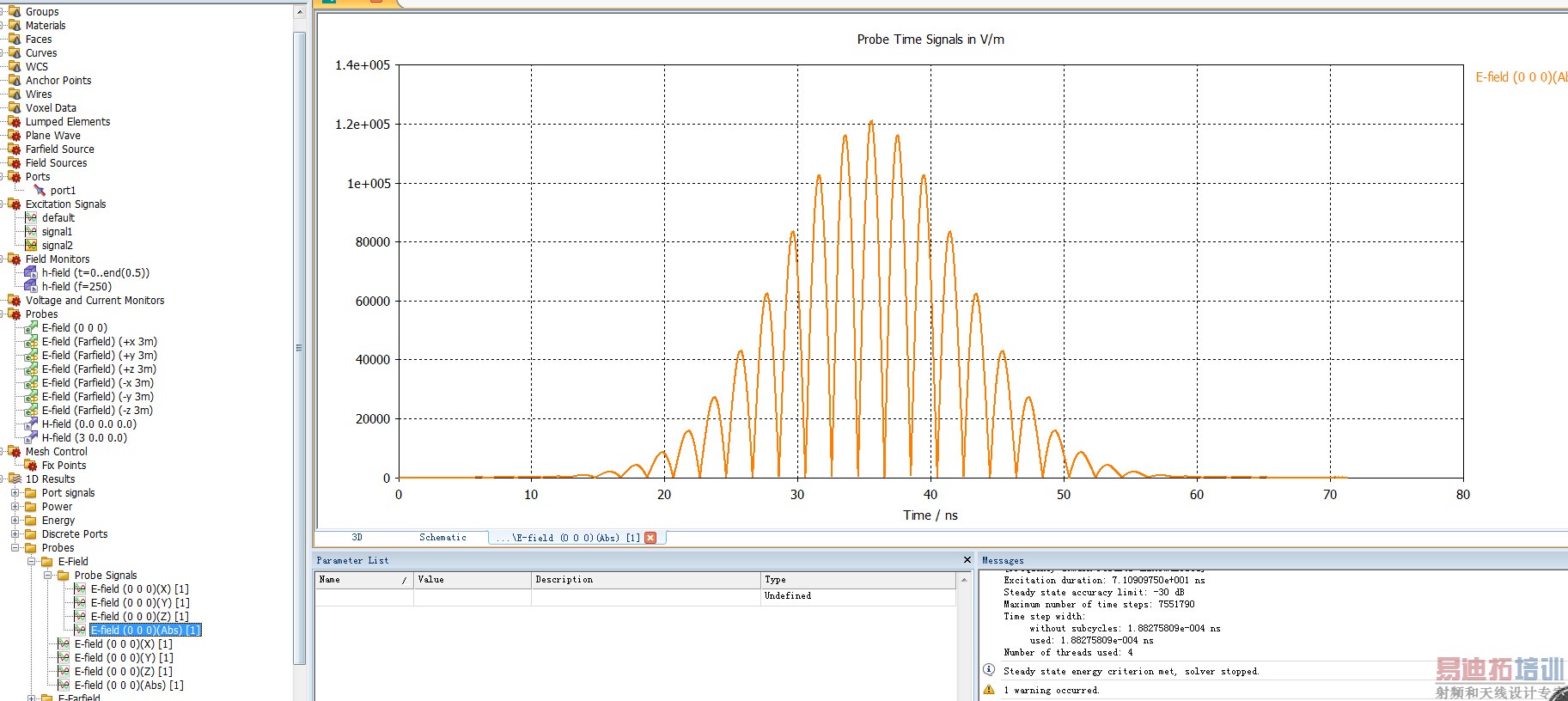Screen dimensions: 1568x701
Task: Expand the Power folder
Action: coord(15,507)
